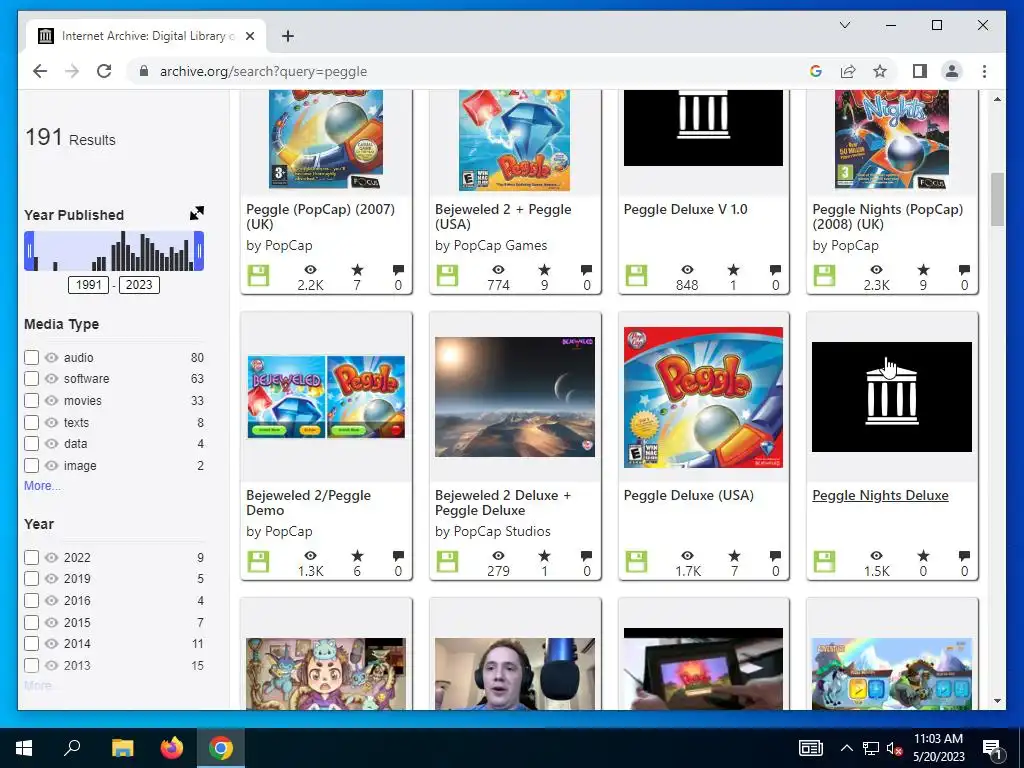This screenshot has width=1024, height=768.
Task: Check the 2019 year checkbox
Action: (31, 578)
